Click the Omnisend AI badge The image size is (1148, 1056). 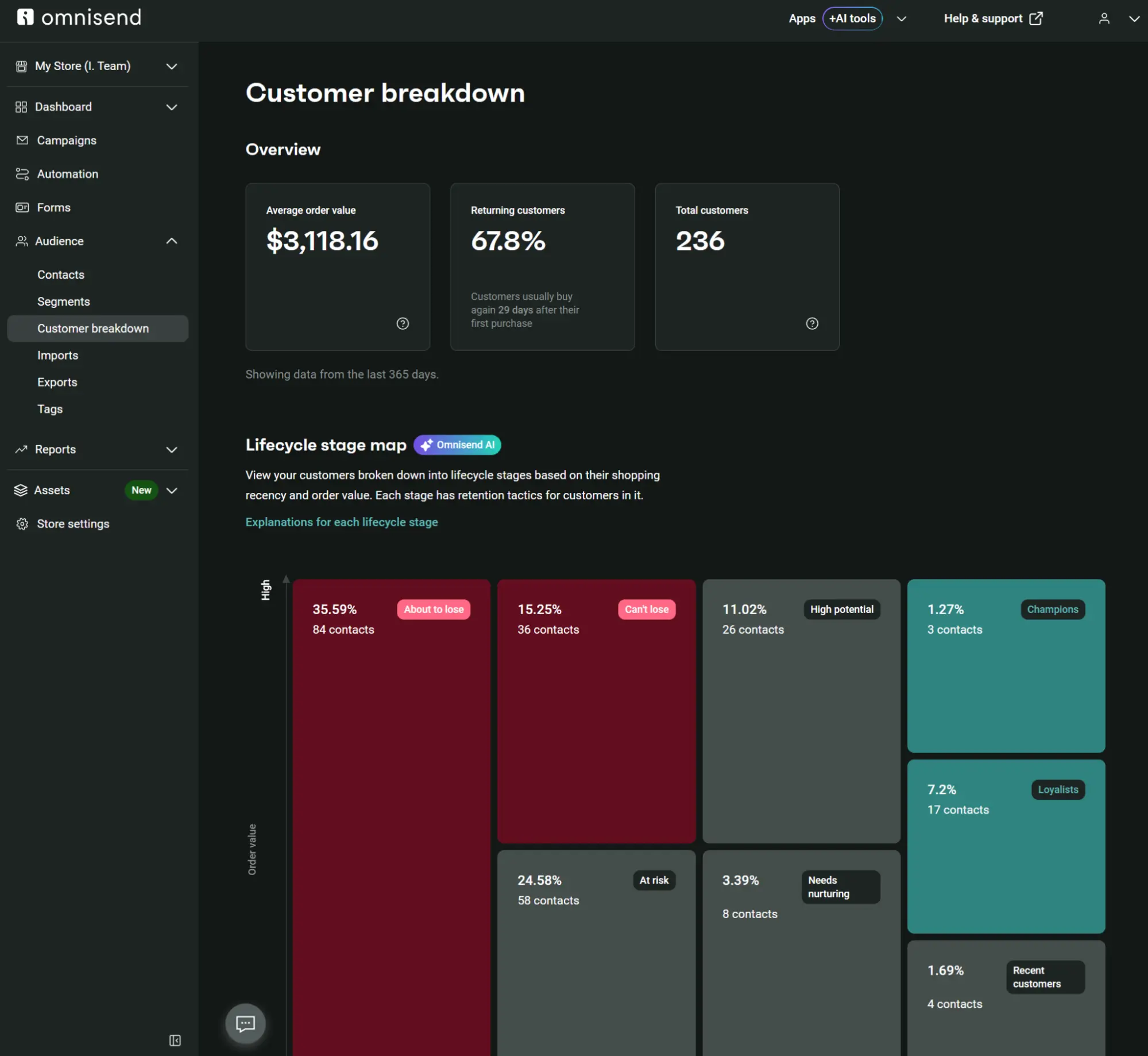click(457, 445)
